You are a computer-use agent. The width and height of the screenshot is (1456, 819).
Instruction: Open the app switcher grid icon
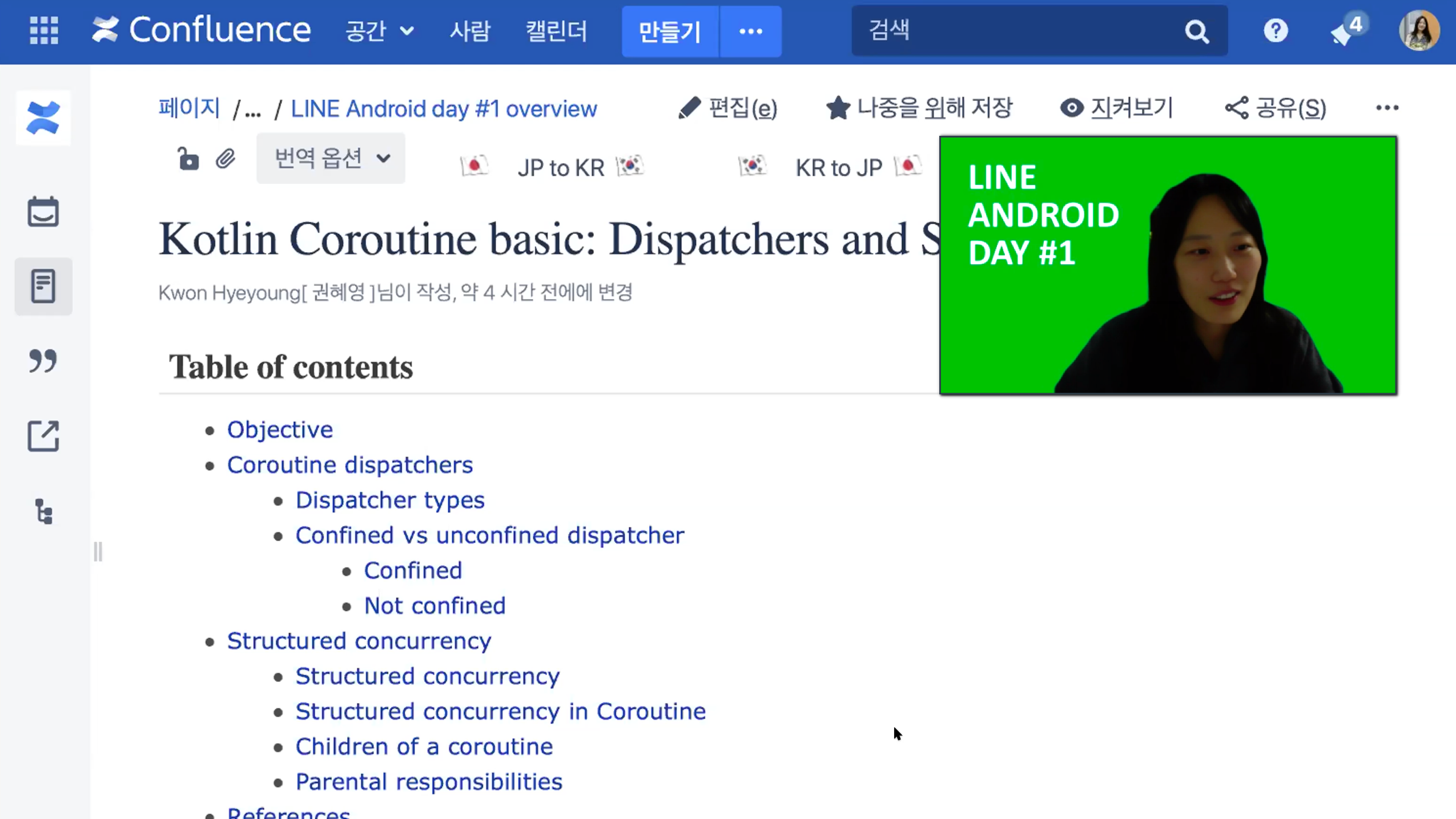(x=43, y=30)
